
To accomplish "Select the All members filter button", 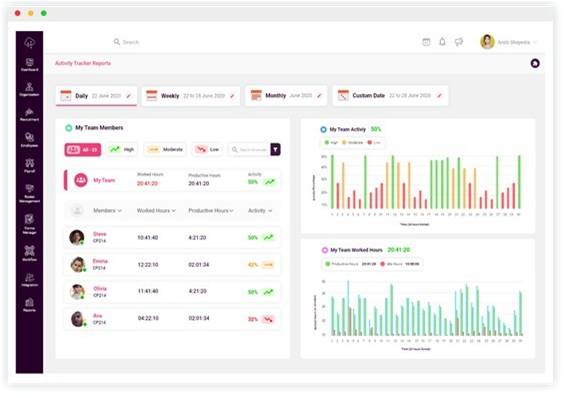I will (x=83, y=150).
